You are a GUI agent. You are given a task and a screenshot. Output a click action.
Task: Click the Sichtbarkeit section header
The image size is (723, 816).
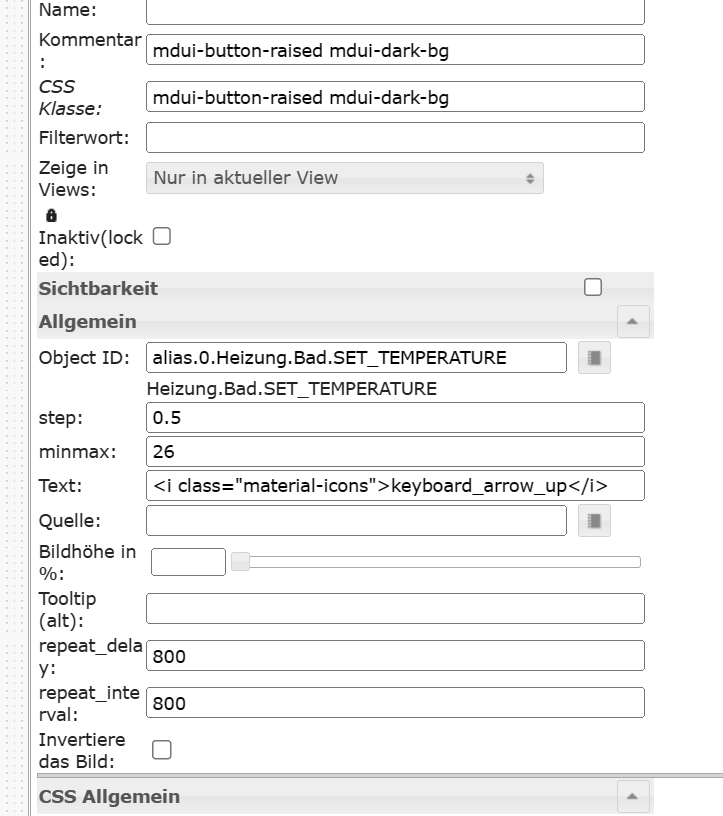98,289
